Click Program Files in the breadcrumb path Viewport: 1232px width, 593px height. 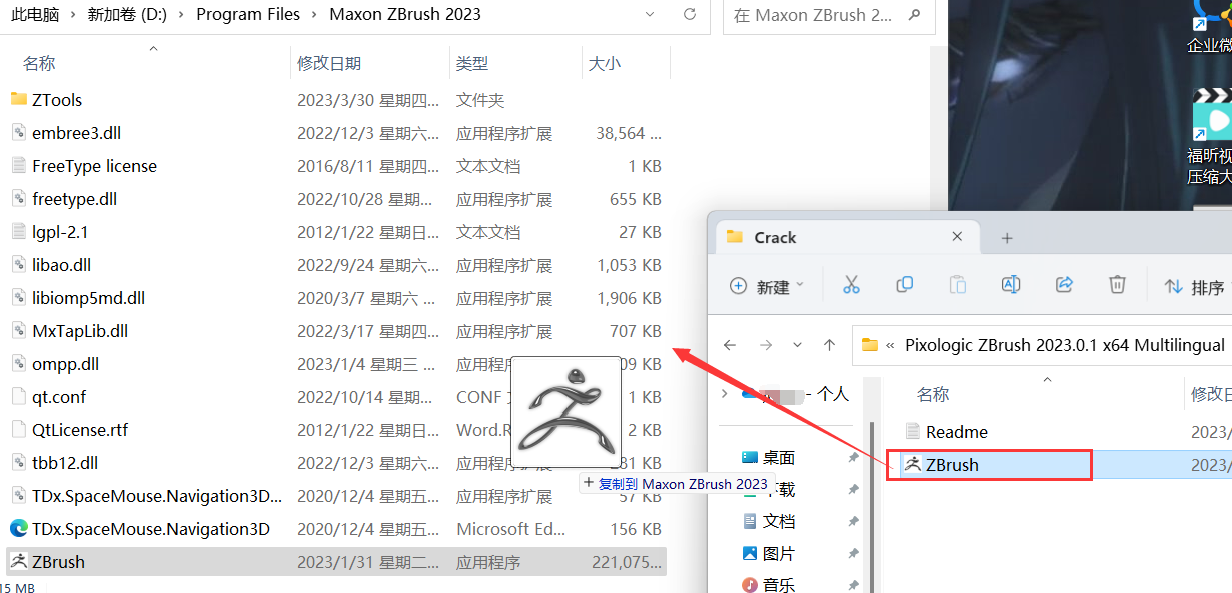point(248,14)
